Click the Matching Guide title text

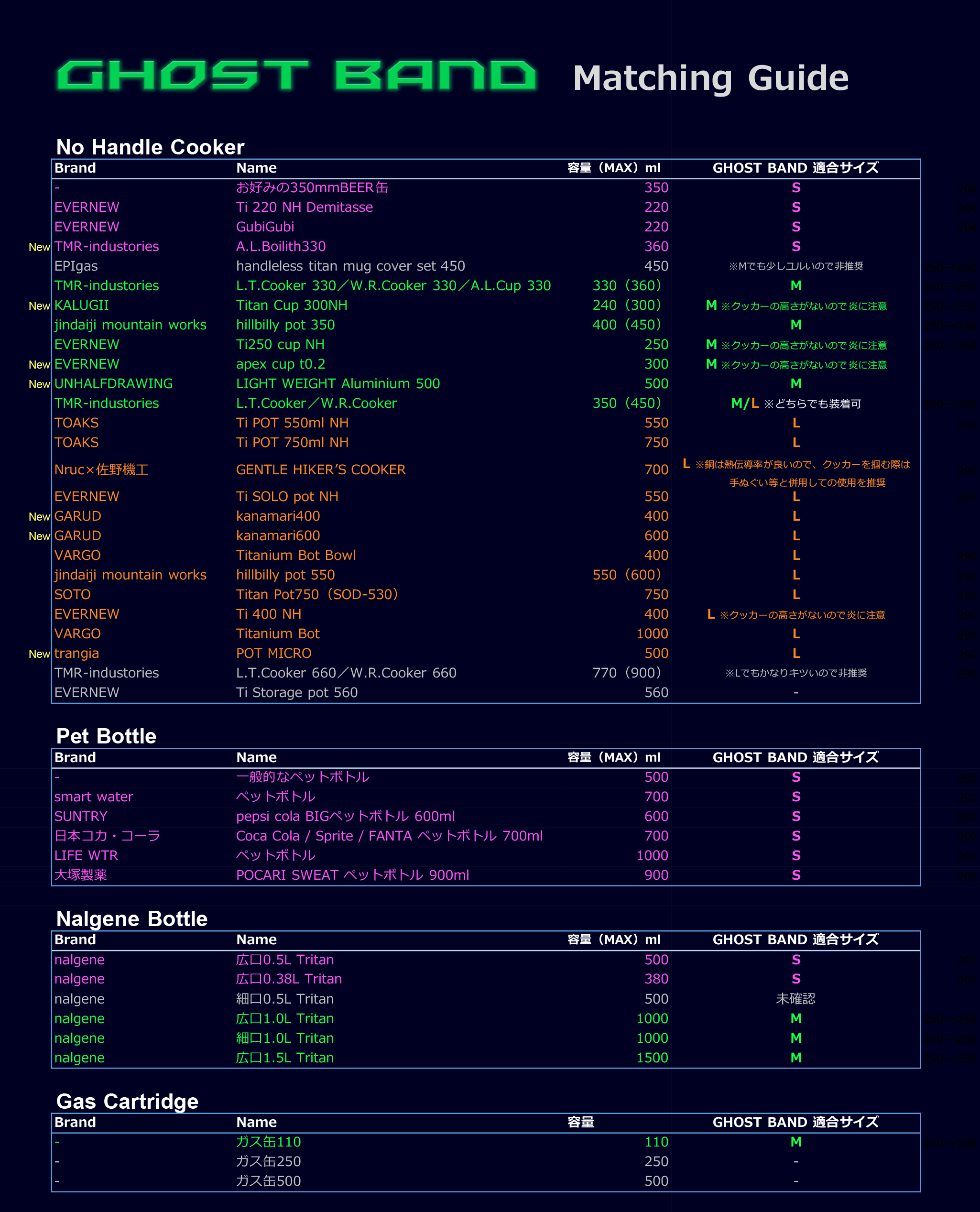click(710, 78)
